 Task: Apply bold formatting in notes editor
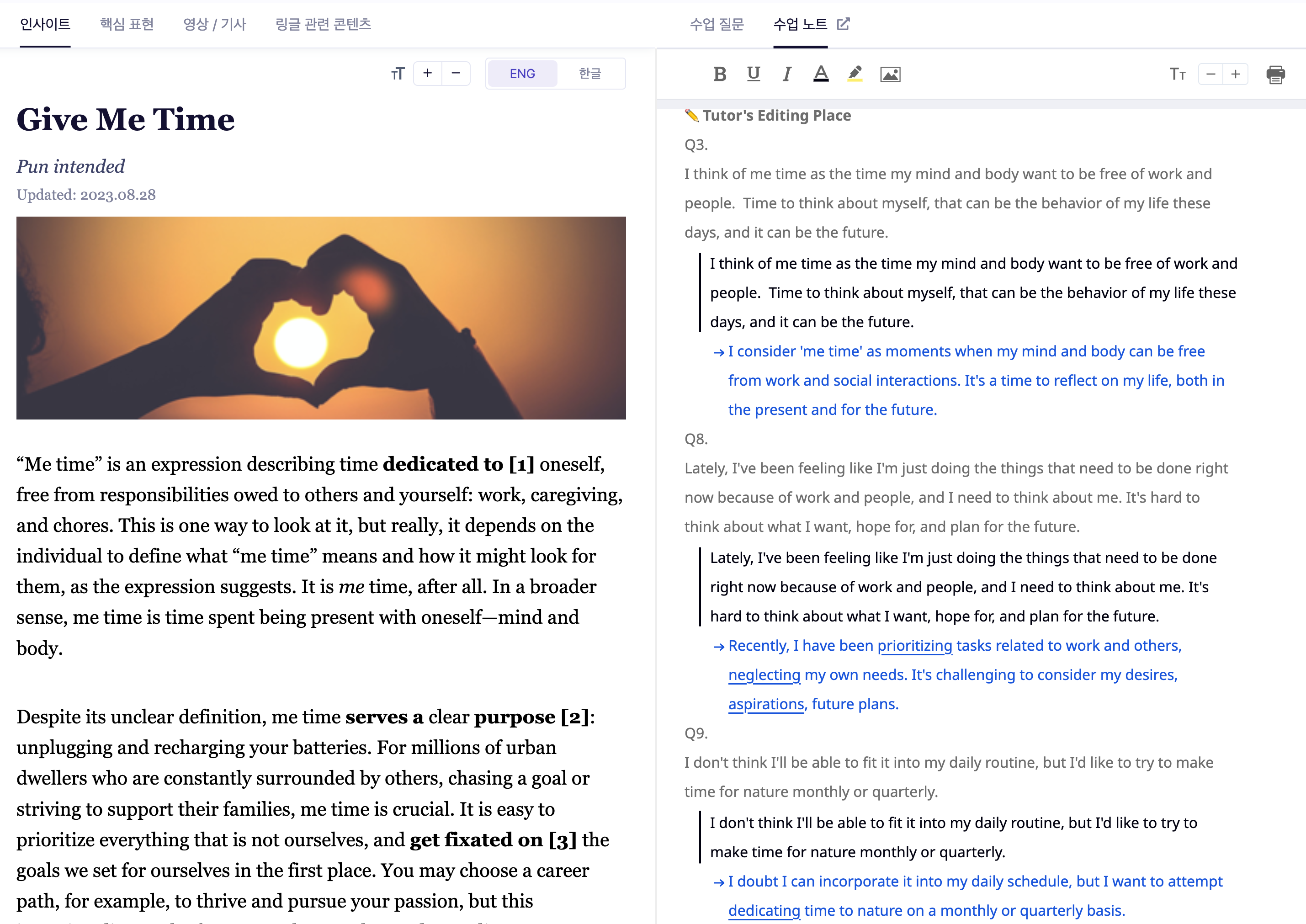click(720, 74)
